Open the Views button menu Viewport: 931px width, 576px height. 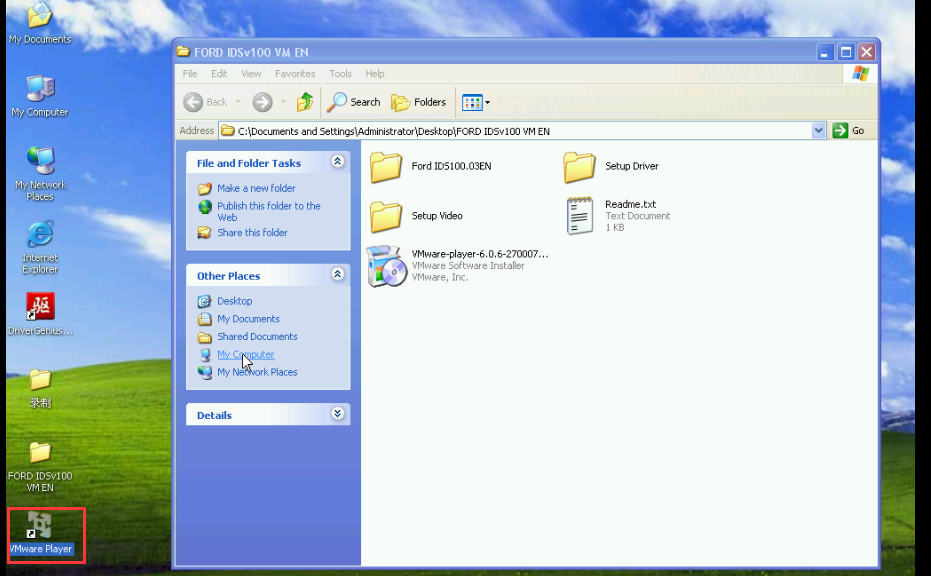476,102
